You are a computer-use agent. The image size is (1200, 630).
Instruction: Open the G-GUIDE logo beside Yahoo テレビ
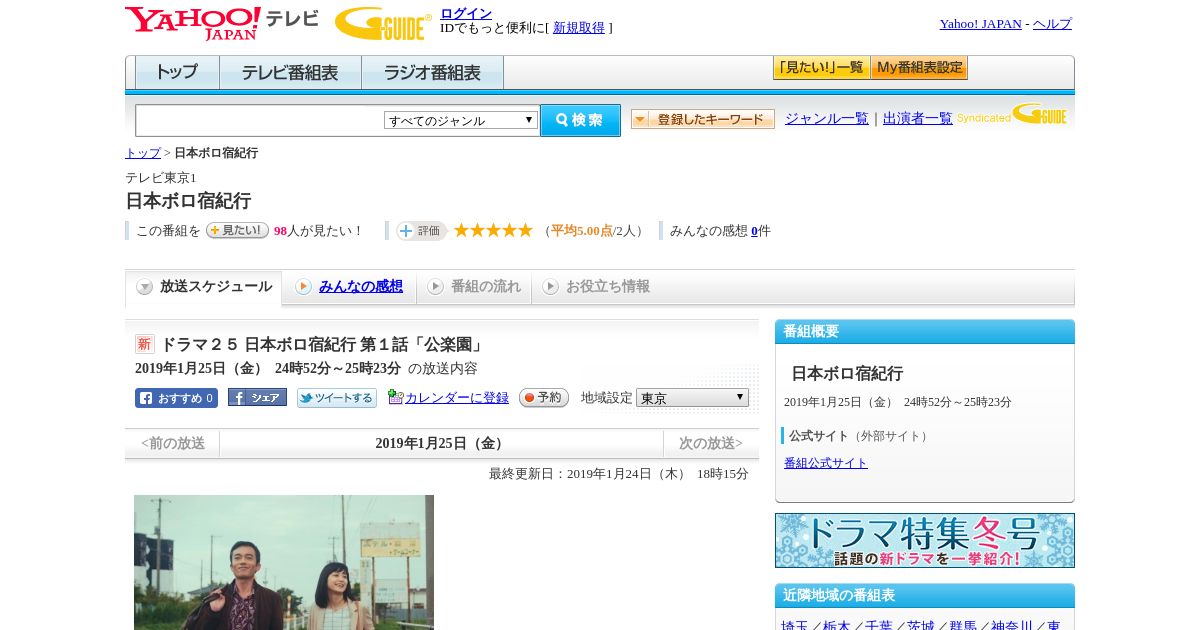[383, 23]
